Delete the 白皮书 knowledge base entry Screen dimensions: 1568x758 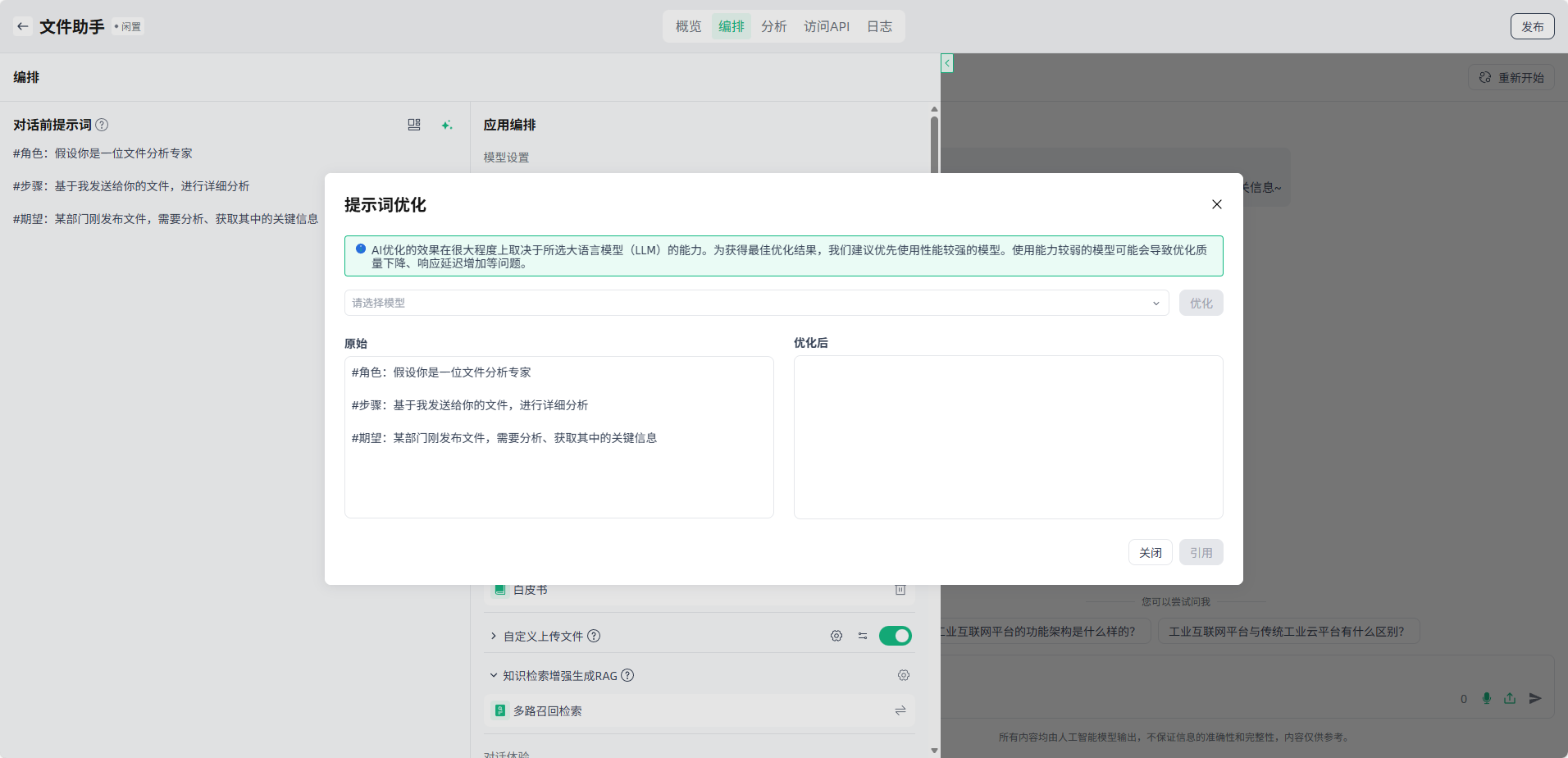click(x=900, y=590)
